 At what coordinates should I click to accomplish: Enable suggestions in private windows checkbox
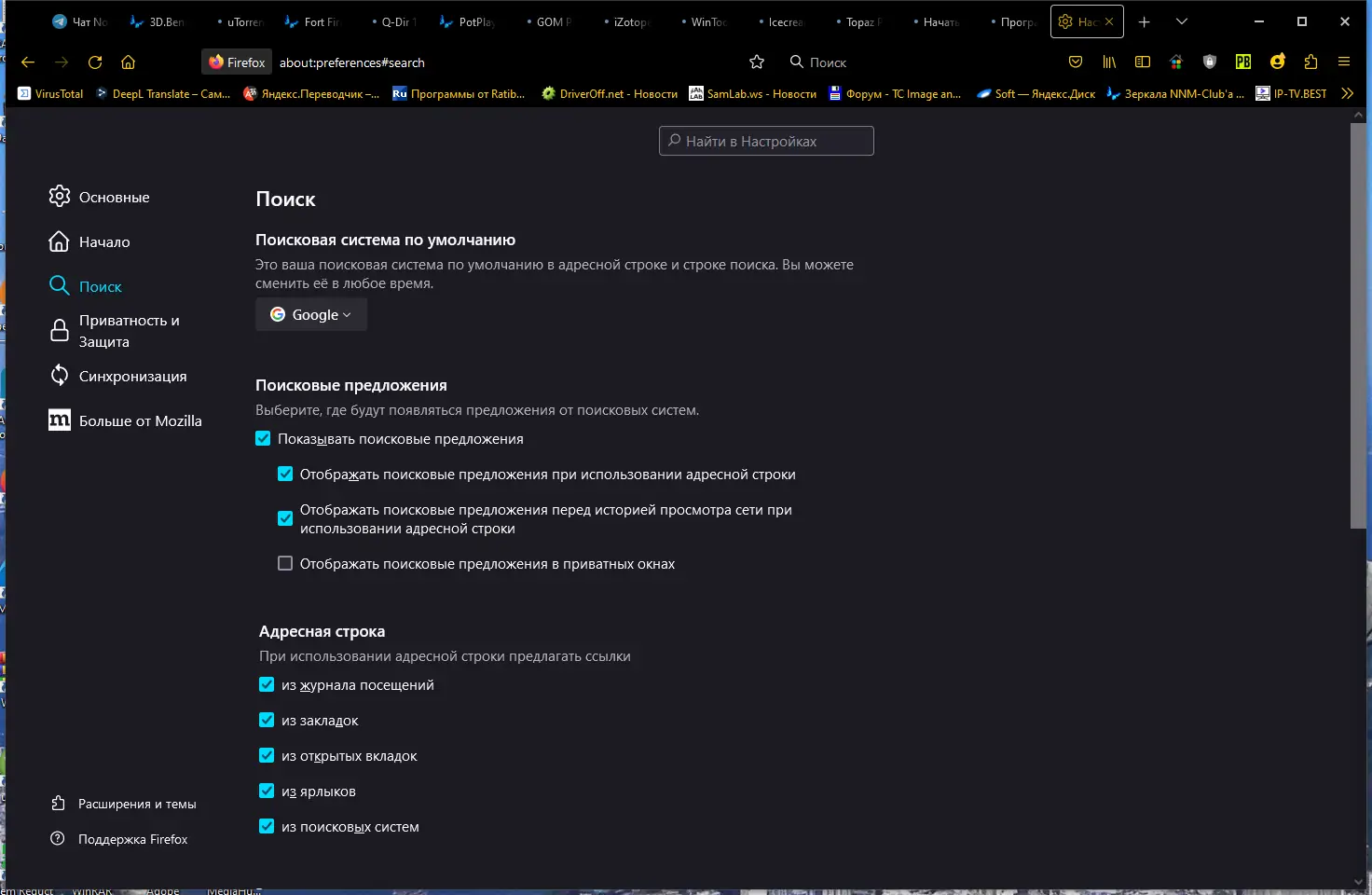tap(285, 563)
